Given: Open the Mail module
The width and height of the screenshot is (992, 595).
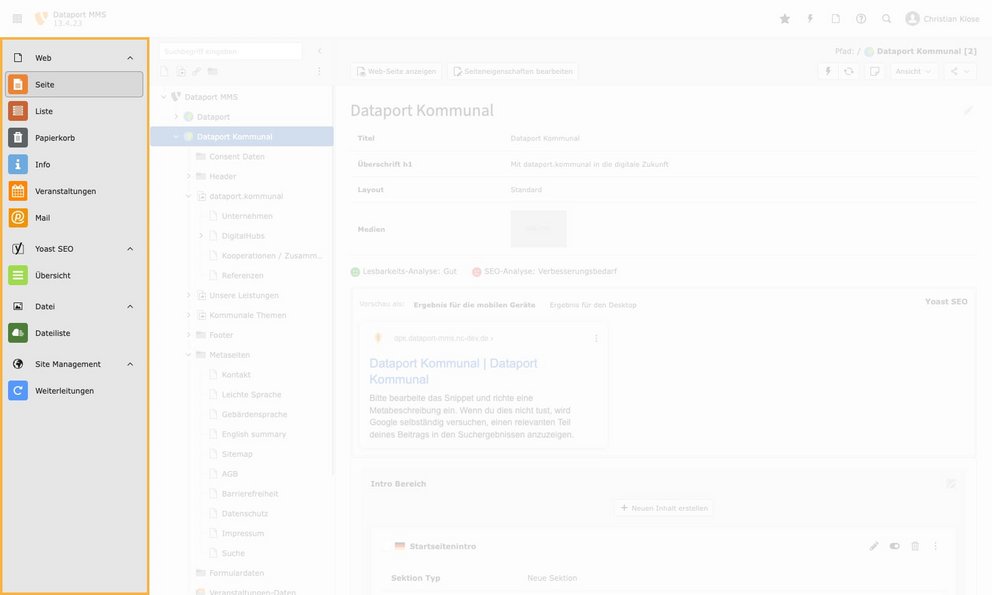Looking at the screenshot, I should coord(42,217).
